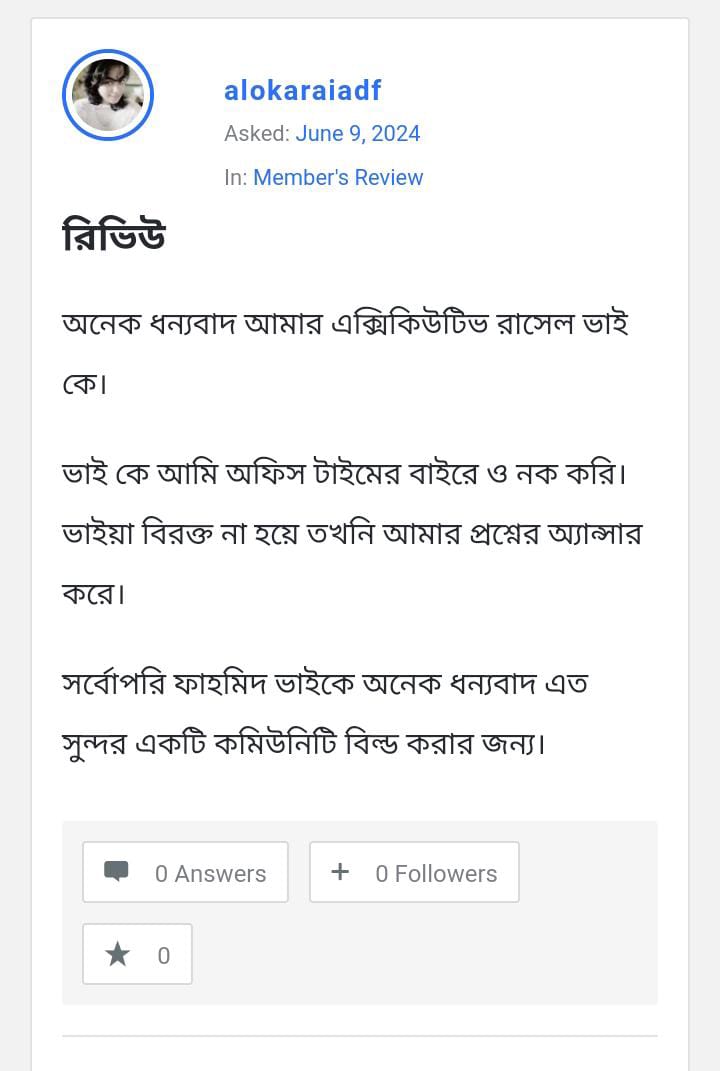Click the paragraph thanking রাসেল ভাই

(x=345, y=325)
